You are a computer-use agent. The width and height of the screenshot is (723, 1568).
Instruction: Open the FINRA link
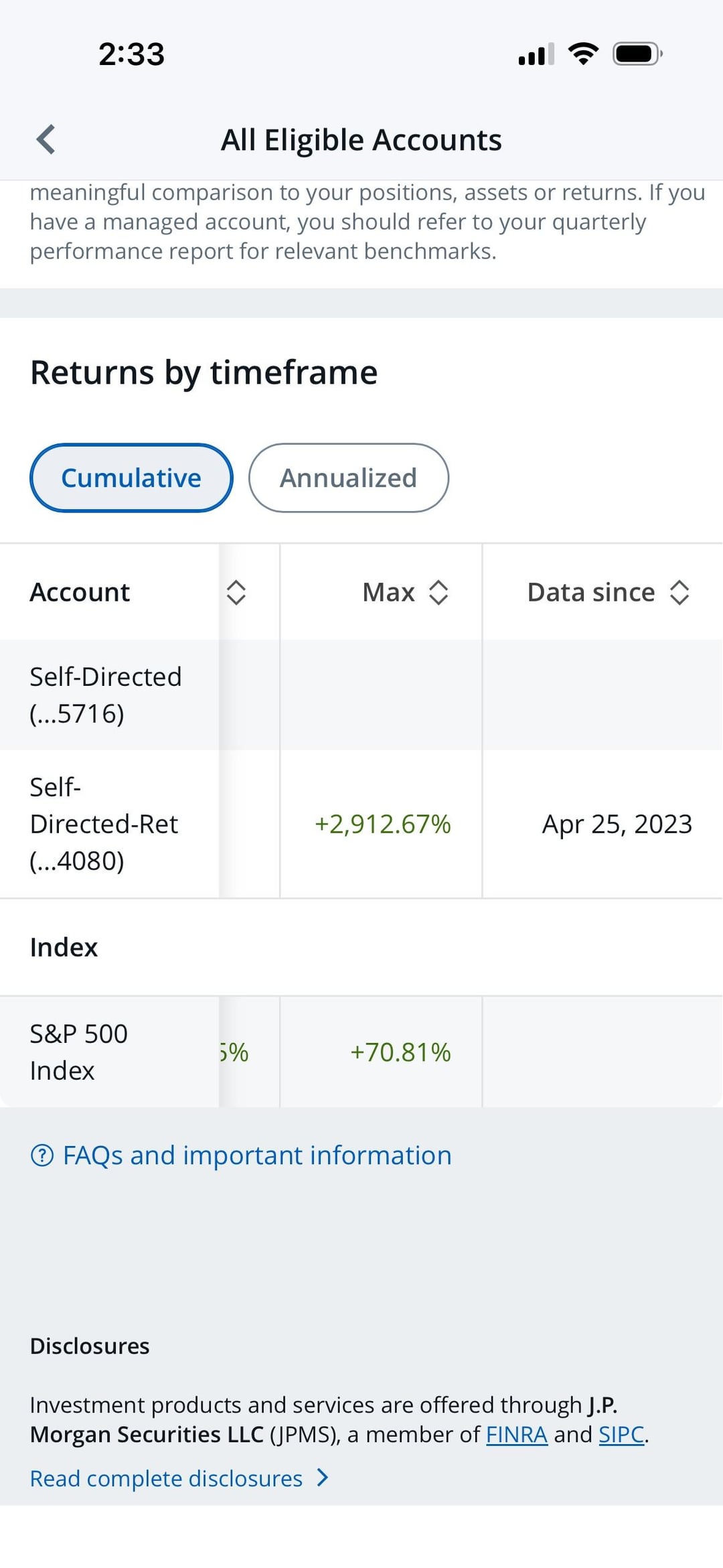click(516, 1435)
